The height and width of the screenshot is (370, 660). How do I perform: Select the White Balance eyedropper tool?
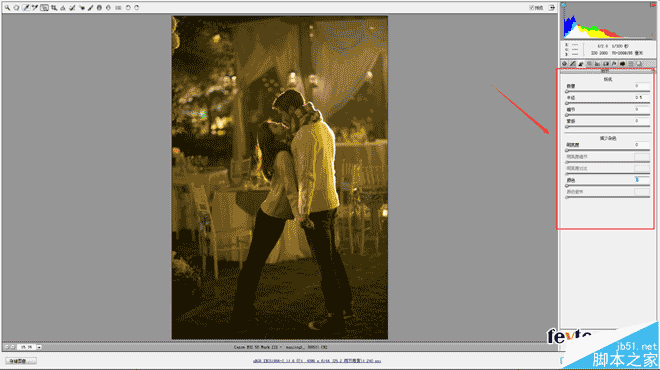tap(26, 8)
